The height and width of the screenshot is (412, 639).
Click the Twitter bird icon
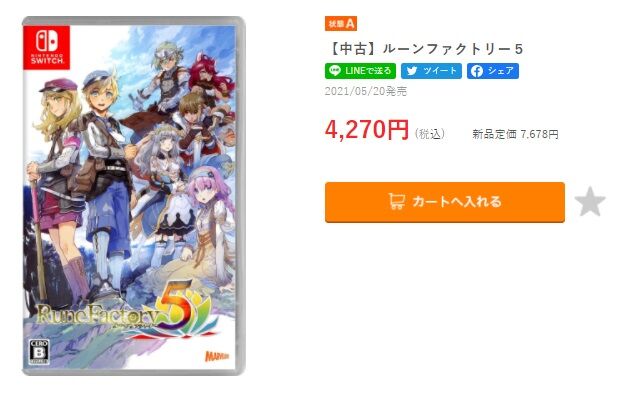[x=412, y=71]
